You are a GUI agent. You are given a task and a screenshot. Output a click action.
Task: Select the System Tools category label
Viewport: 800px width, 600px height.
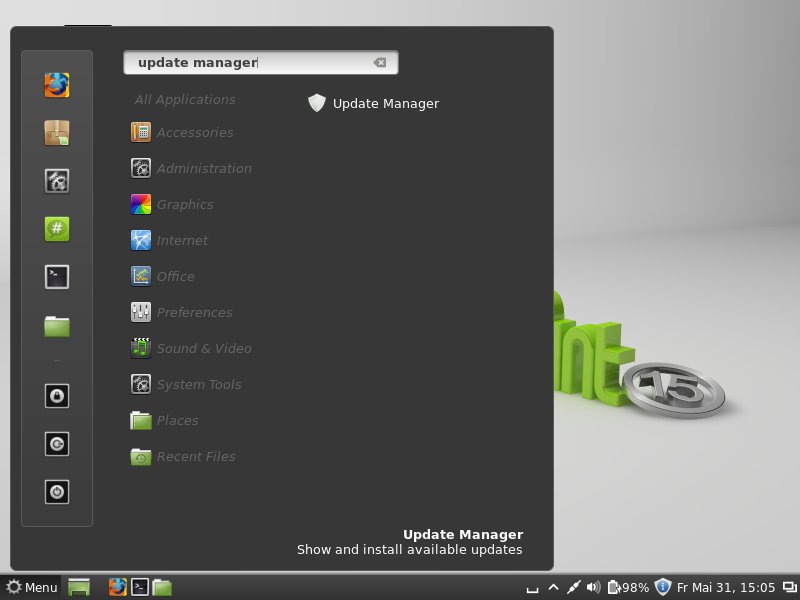pos(199,385)
